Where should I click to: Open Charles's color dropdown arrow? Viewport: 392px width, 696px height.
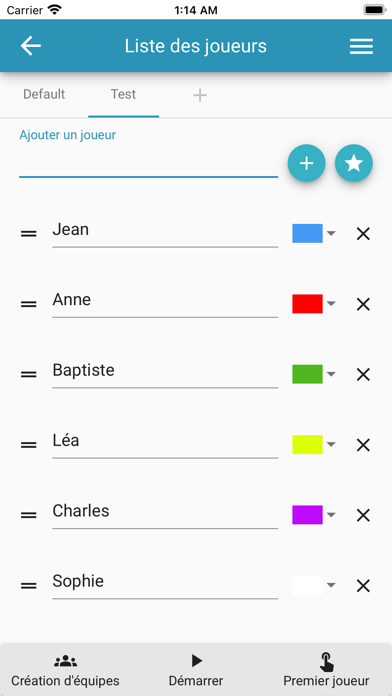tap(331, 515)
